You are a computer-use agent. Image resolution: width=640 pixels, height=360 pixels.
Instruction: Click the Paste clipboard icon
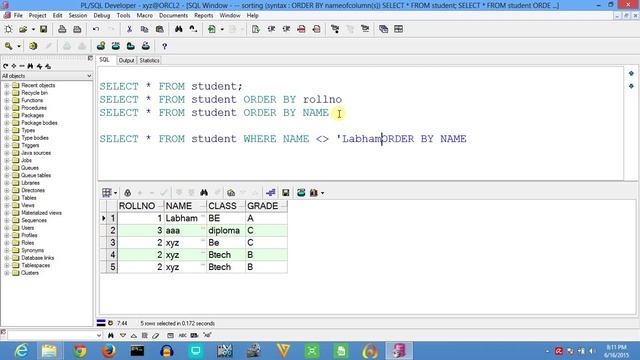(160, 29)
